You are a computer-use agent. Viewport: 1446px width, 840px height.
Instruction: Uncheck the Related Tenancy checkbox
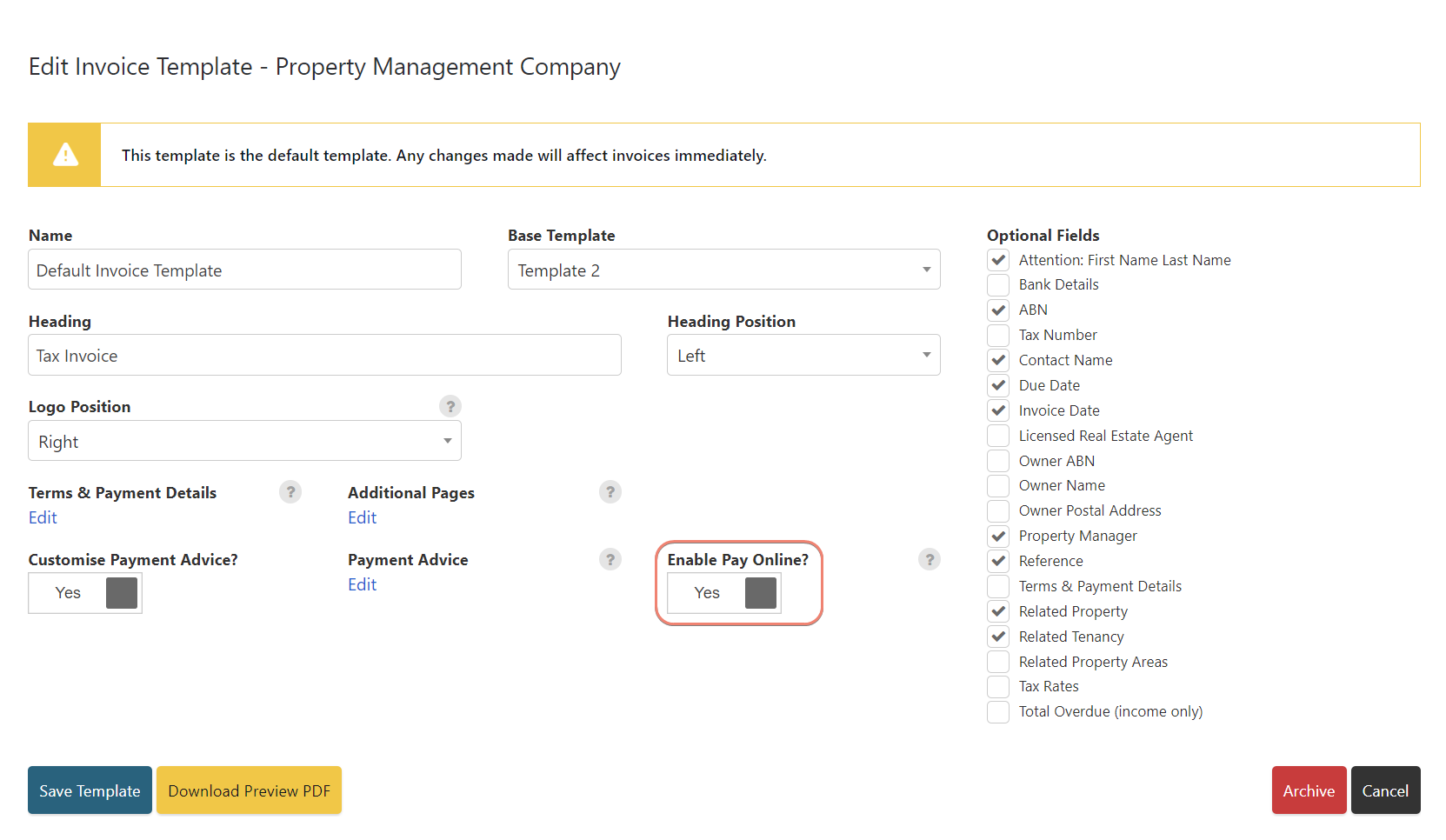pos(998,637)
